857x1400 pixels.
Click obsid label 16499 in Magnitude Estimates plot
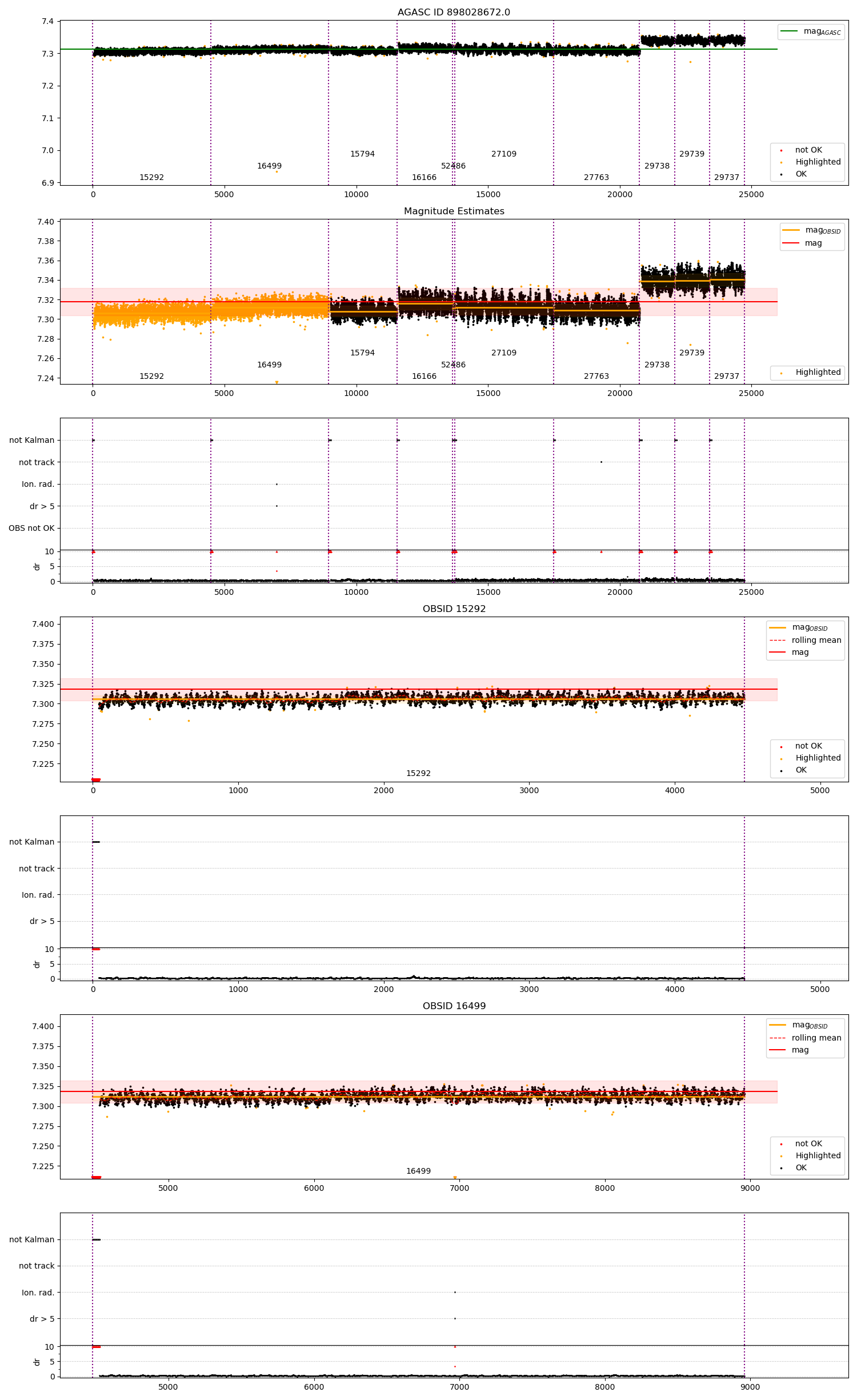point(269,365)
